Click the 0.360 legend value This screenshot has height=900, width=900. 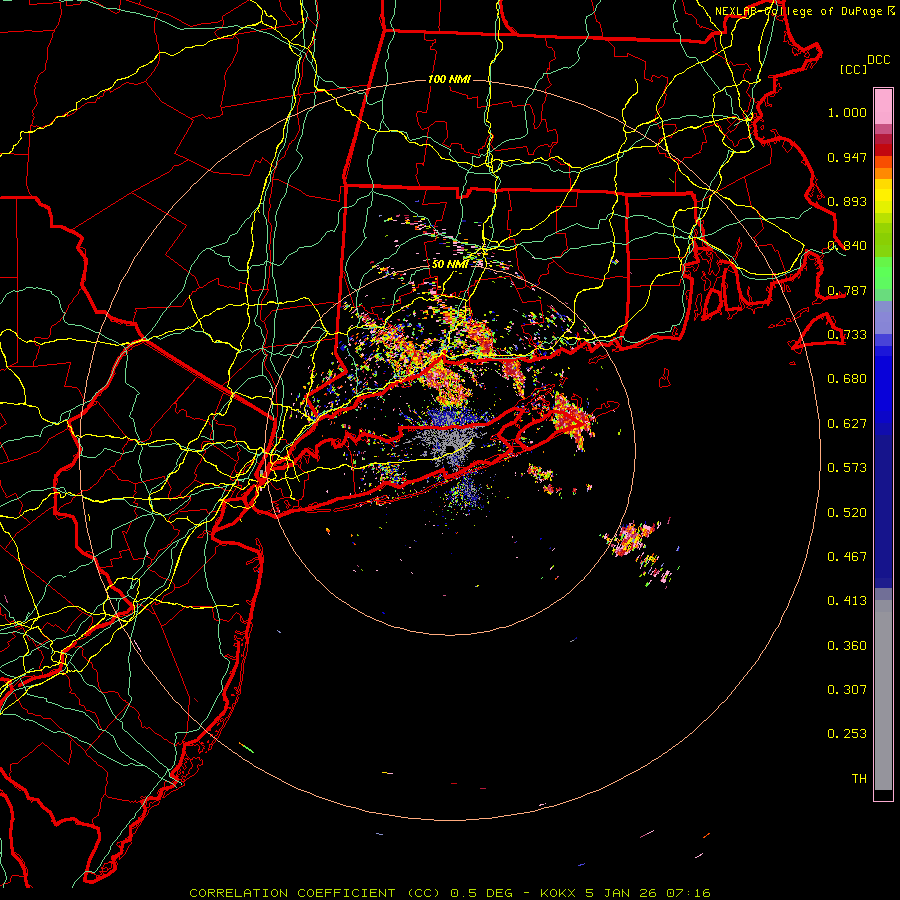[847, 646]
